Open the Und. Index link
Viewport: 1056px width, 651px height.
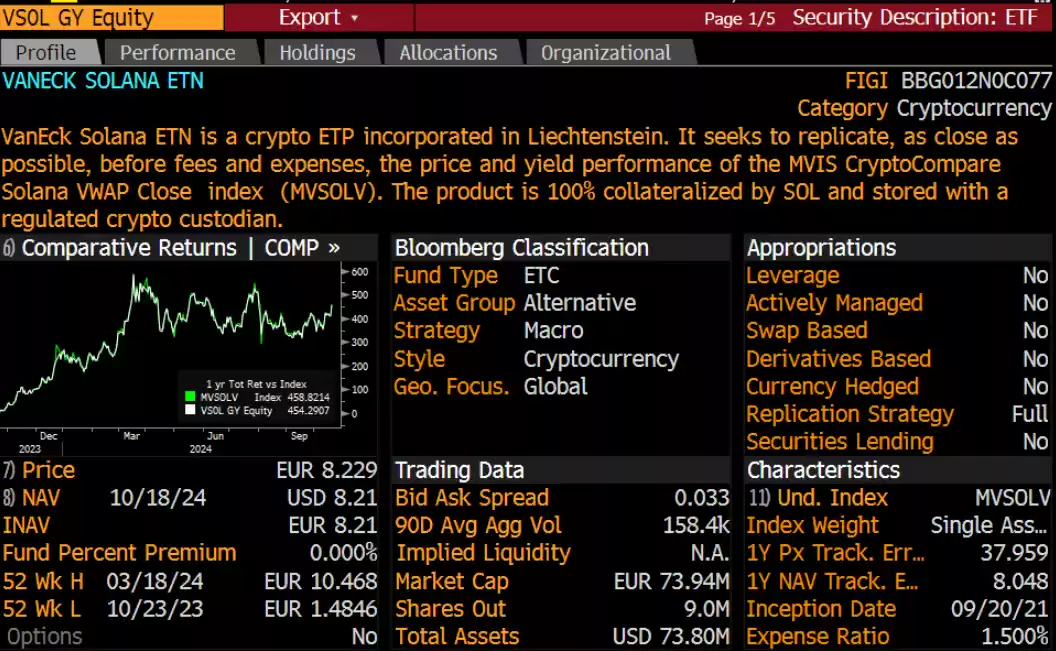[817, 498]
